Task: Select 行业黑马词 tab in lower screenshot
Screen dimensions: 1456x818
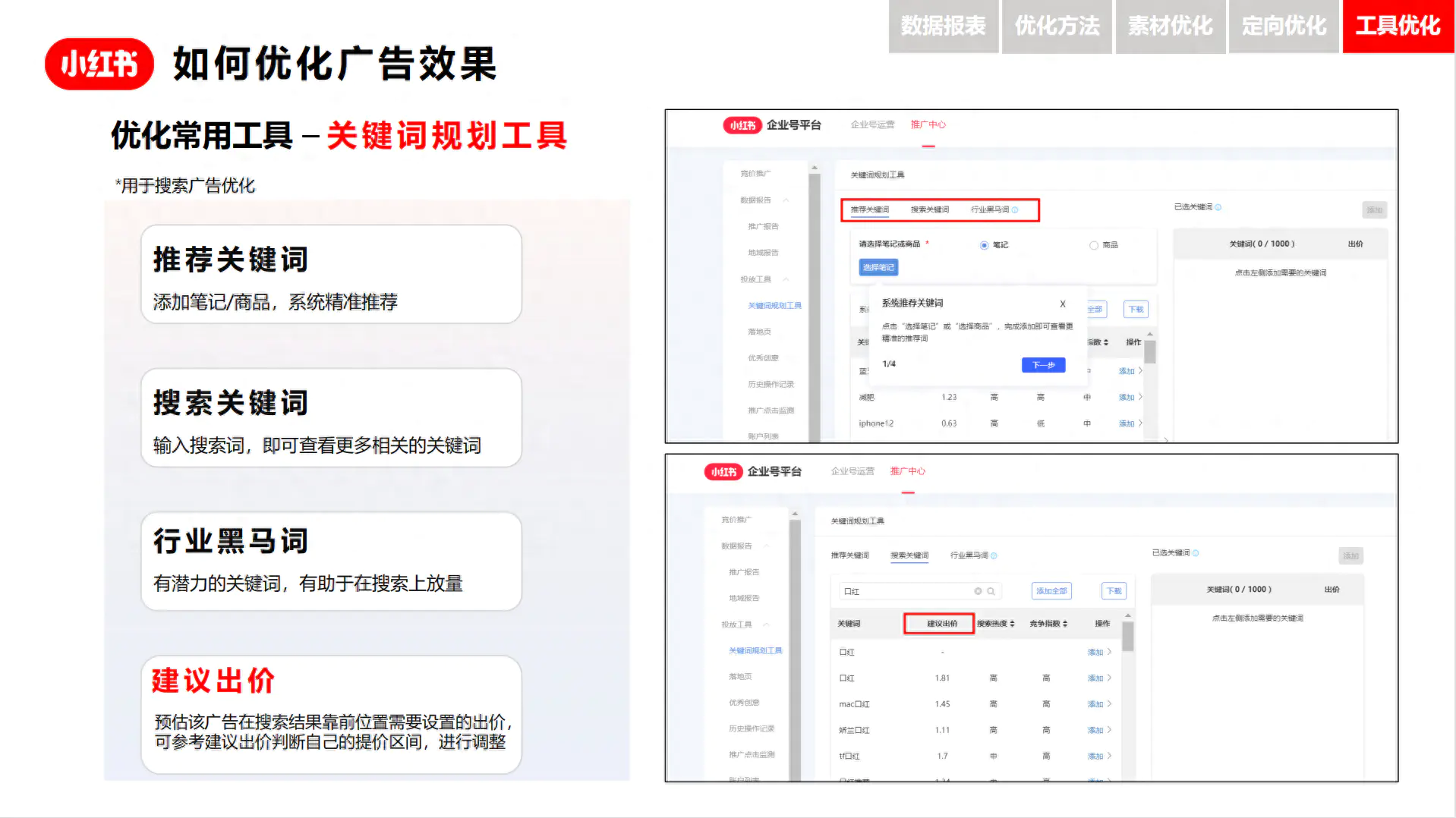Action: pos(969,556)
